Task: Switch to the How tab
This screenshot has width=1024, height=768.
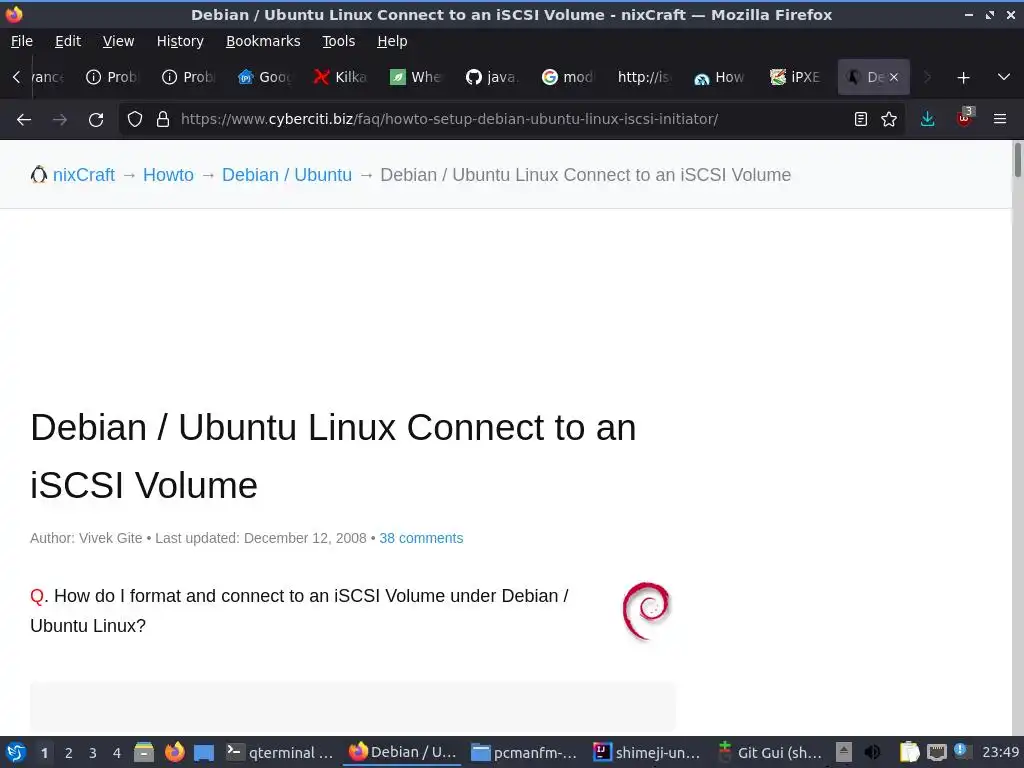Action: pyautogui.click(x=719, y=77)
